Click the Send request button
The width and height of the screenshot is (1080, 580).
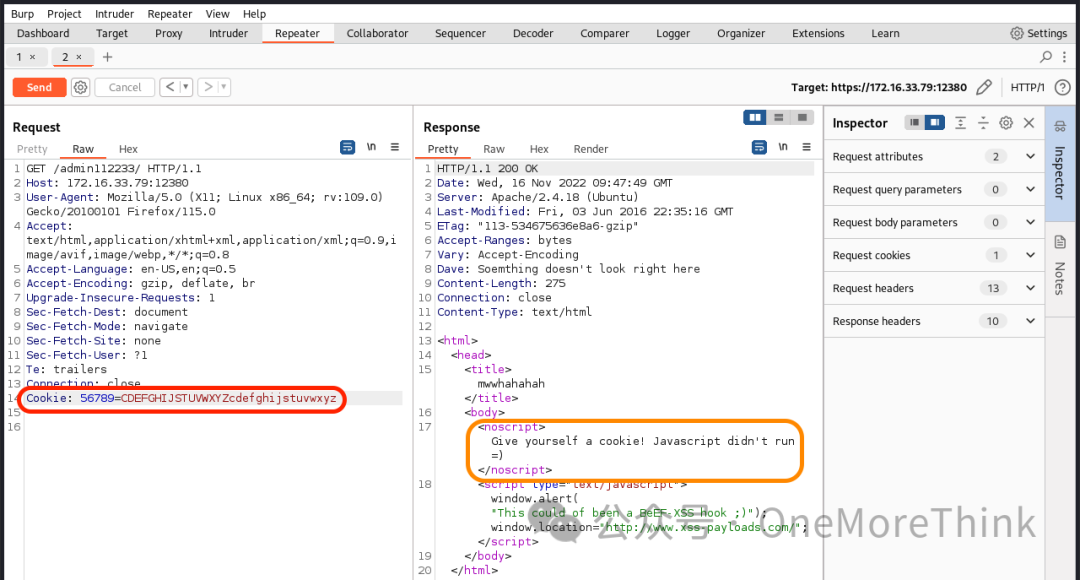(39, 87)
